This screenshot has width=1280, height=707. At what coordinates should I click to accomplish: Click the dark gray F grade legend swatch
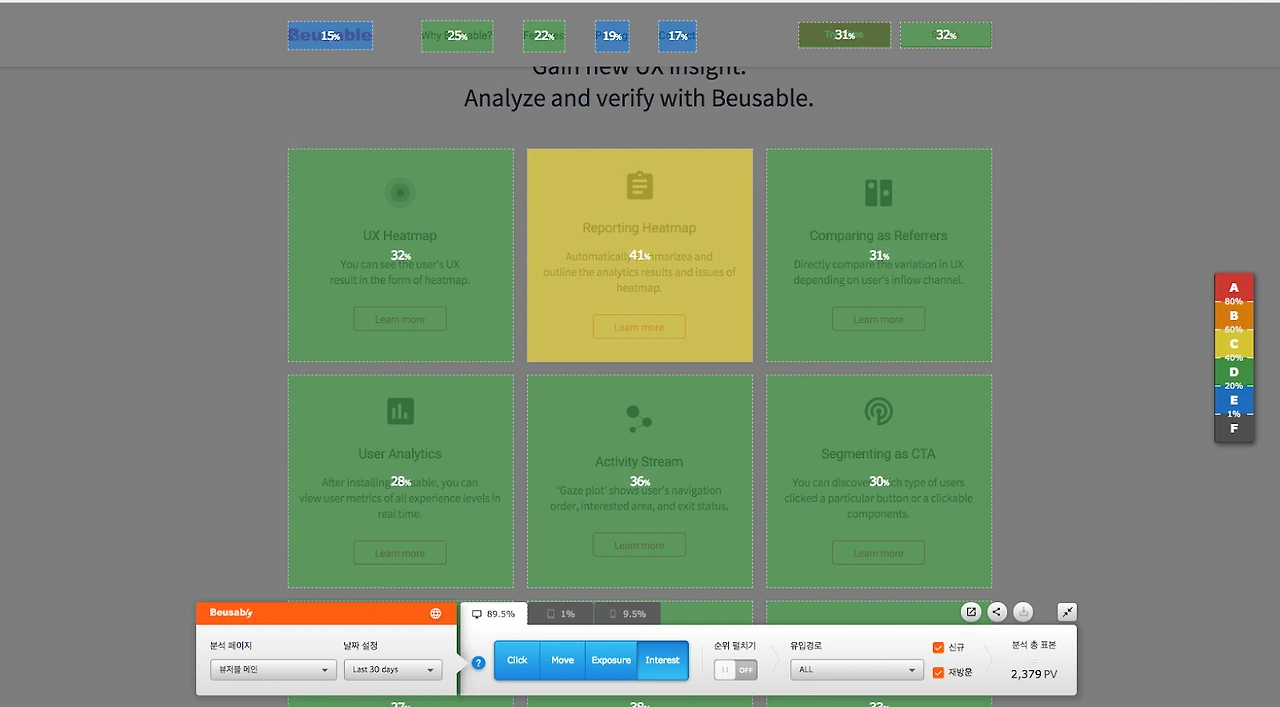(1234, 428)
